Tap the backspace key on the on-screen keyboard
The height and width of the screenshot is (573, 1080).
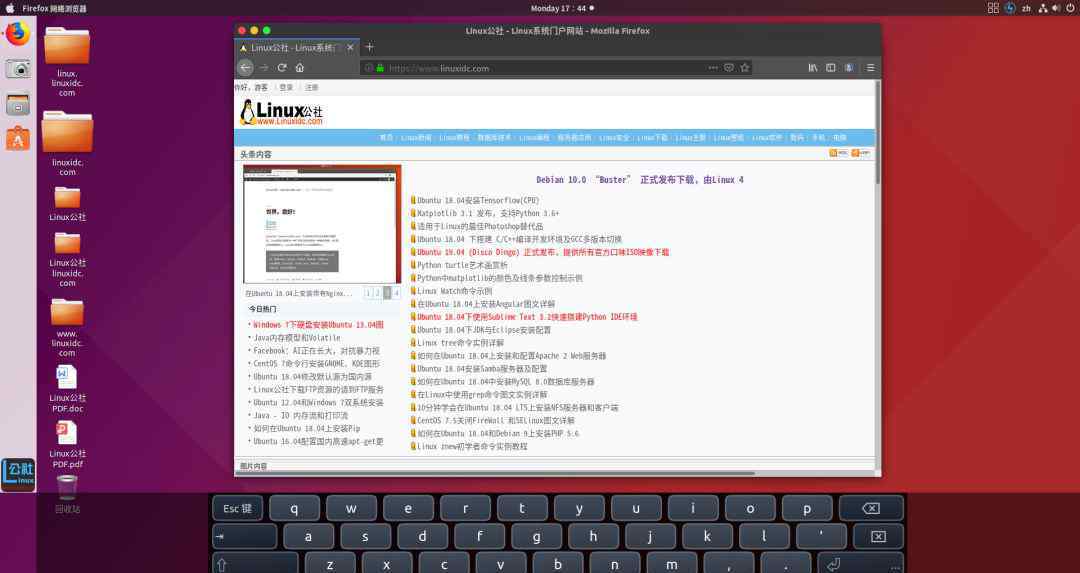click(x=871, y=508)
